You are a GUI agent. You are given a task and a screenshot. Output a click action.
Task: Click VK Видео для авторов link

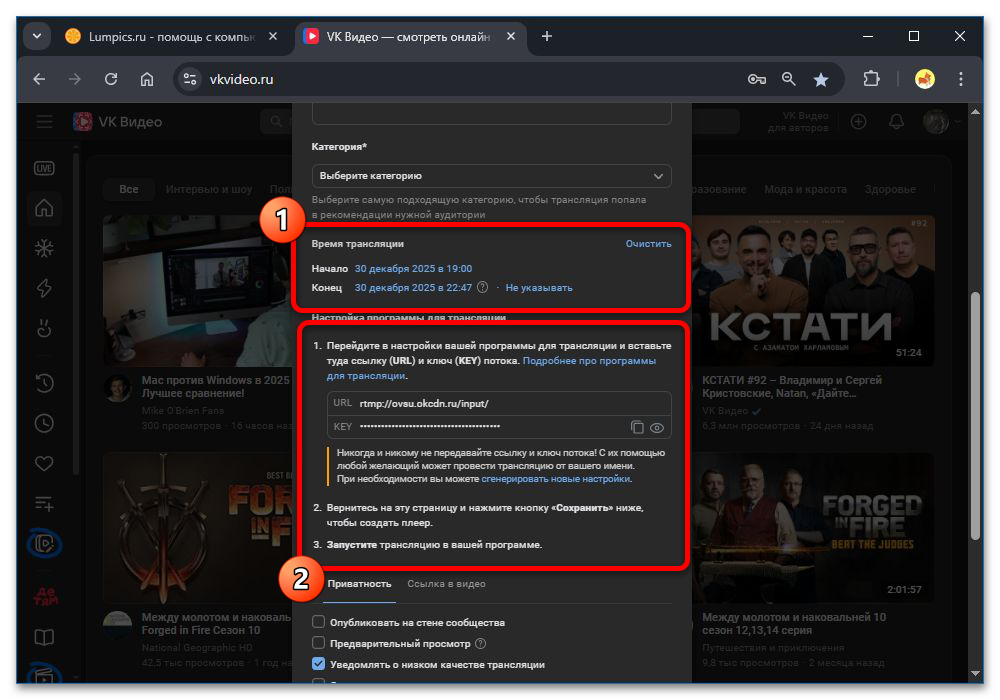tap(798, 122)
